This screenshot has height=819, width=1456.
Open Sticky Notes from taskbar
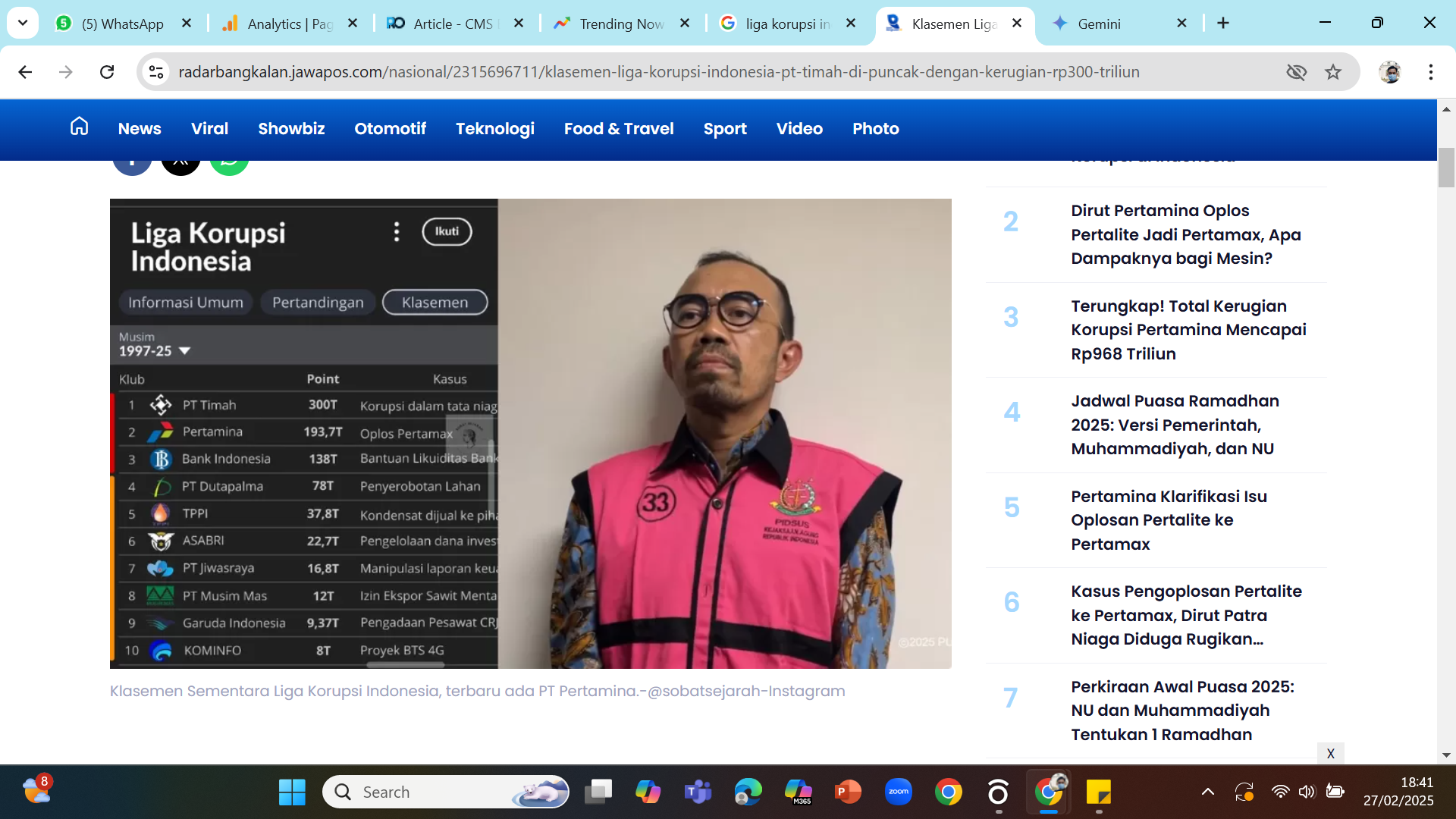1099,792
